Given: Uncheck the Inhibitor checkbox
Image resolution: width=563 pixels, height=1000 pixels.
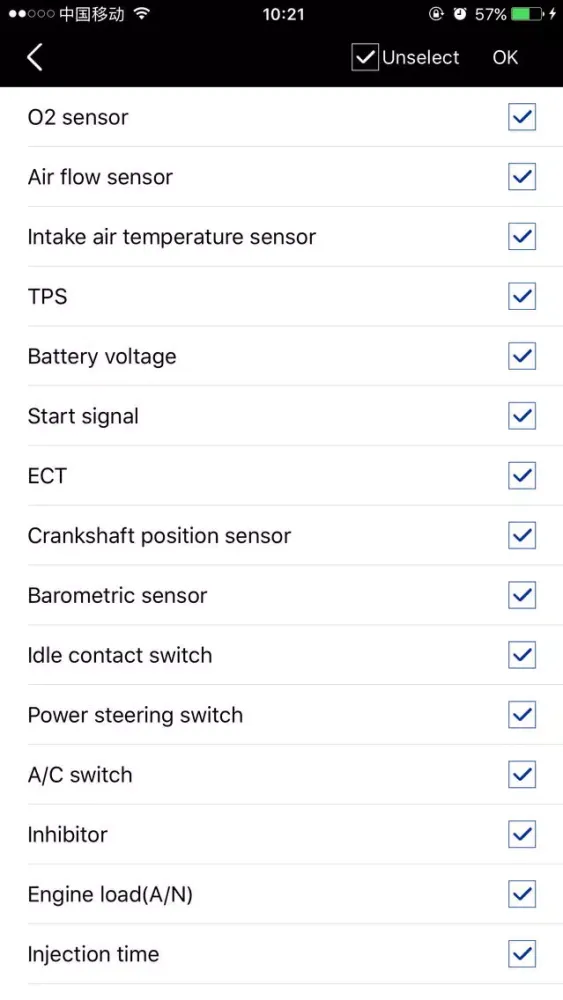Looking at the screenshot, I should tap(522, 834).
